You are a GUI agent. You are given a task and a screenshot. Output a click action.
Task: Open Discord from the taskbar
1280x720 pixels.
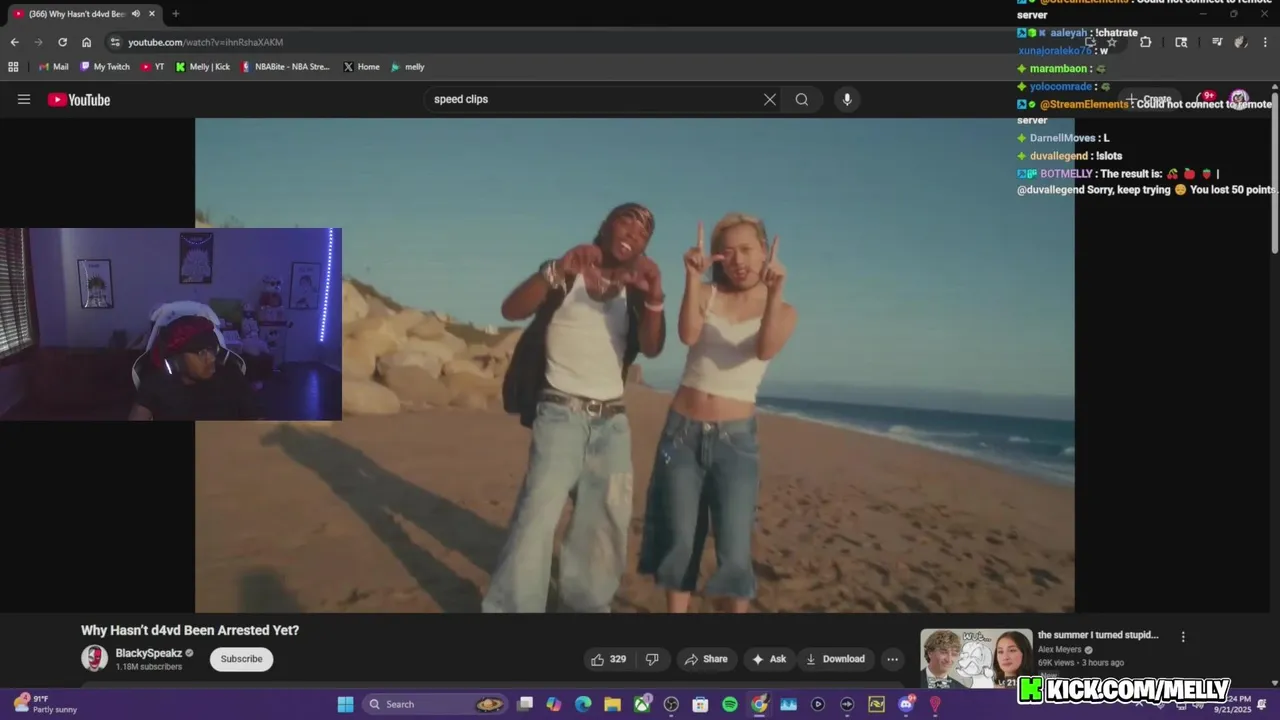tap(906, 704)
